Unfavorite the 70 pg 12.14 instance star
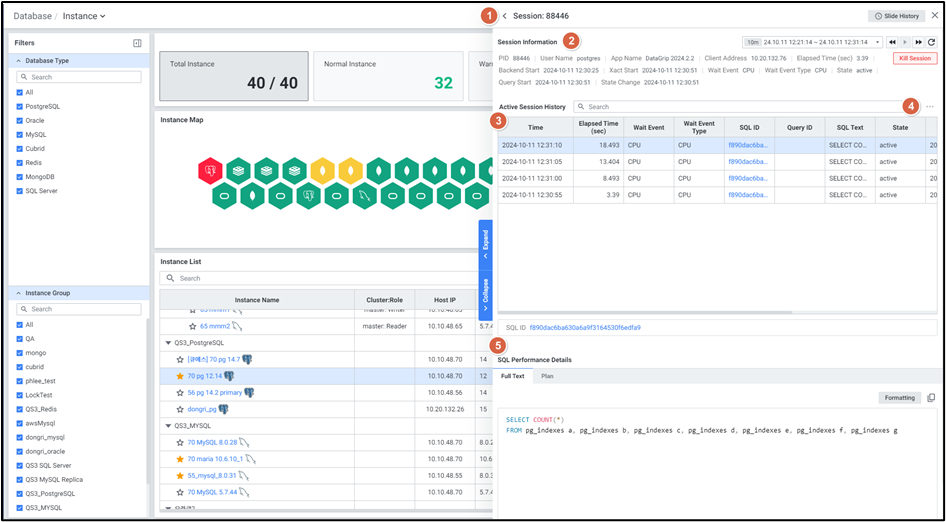This screenshot has height=522, width=946. pyautogui.click(x=181, y=376)
